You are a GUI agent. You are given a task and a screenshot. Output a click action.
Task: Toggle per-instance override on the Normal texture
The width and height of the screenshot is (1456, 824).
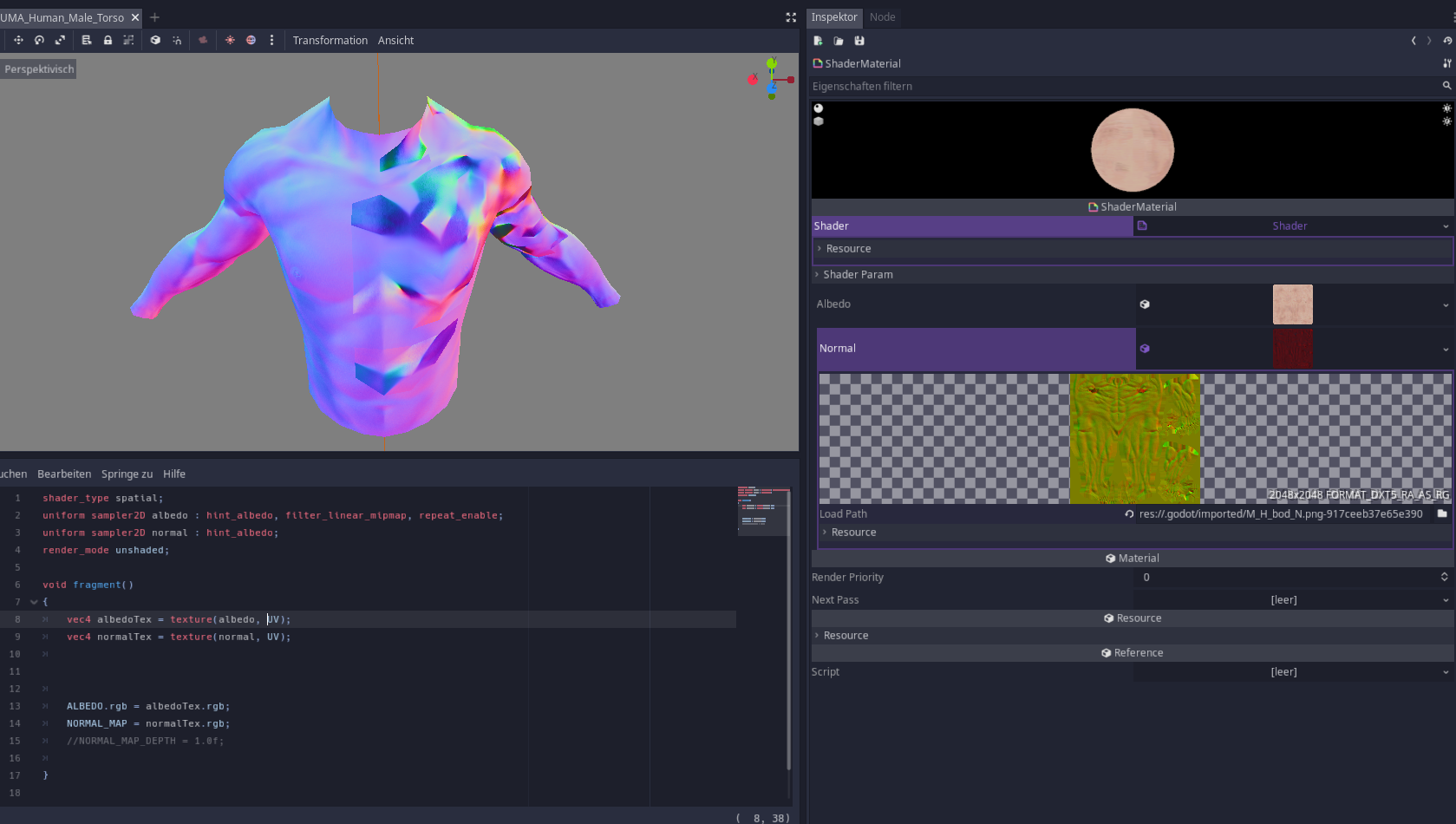1145,349
